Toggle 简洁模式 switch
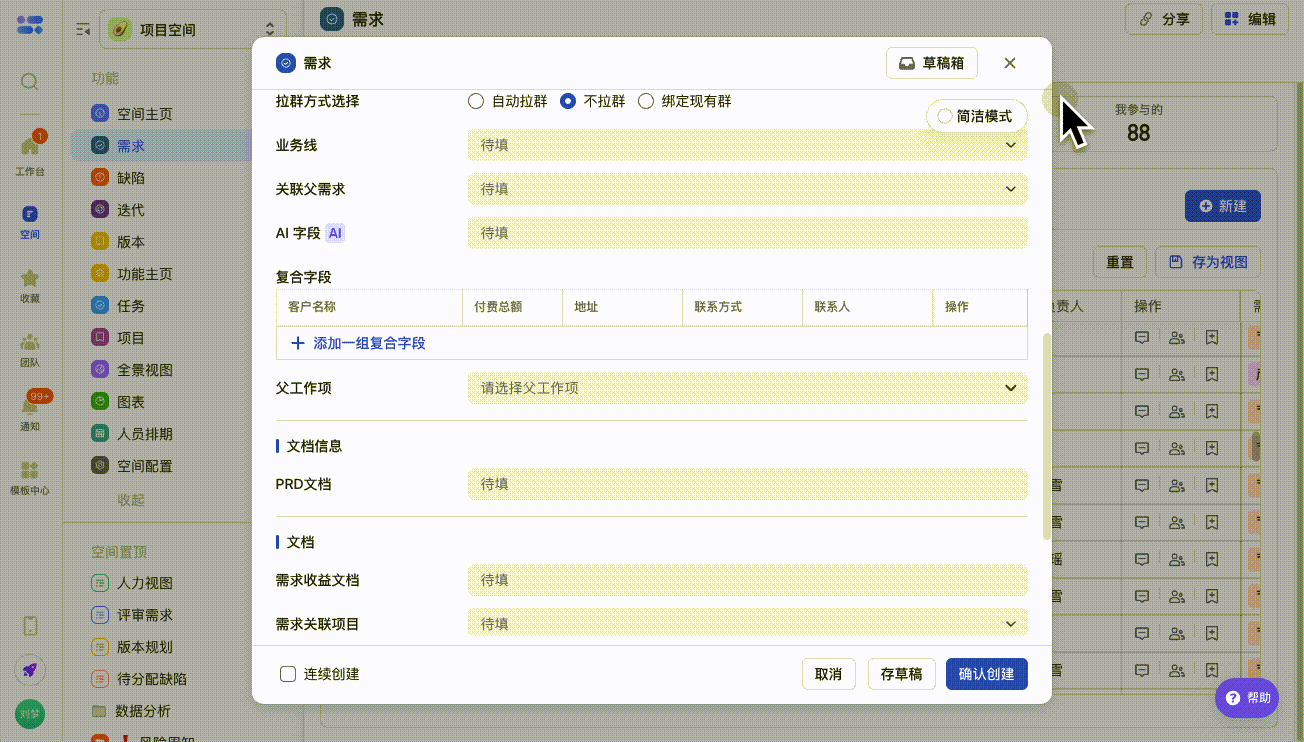This screenshot has height=742, width=1304. [977, 116]
